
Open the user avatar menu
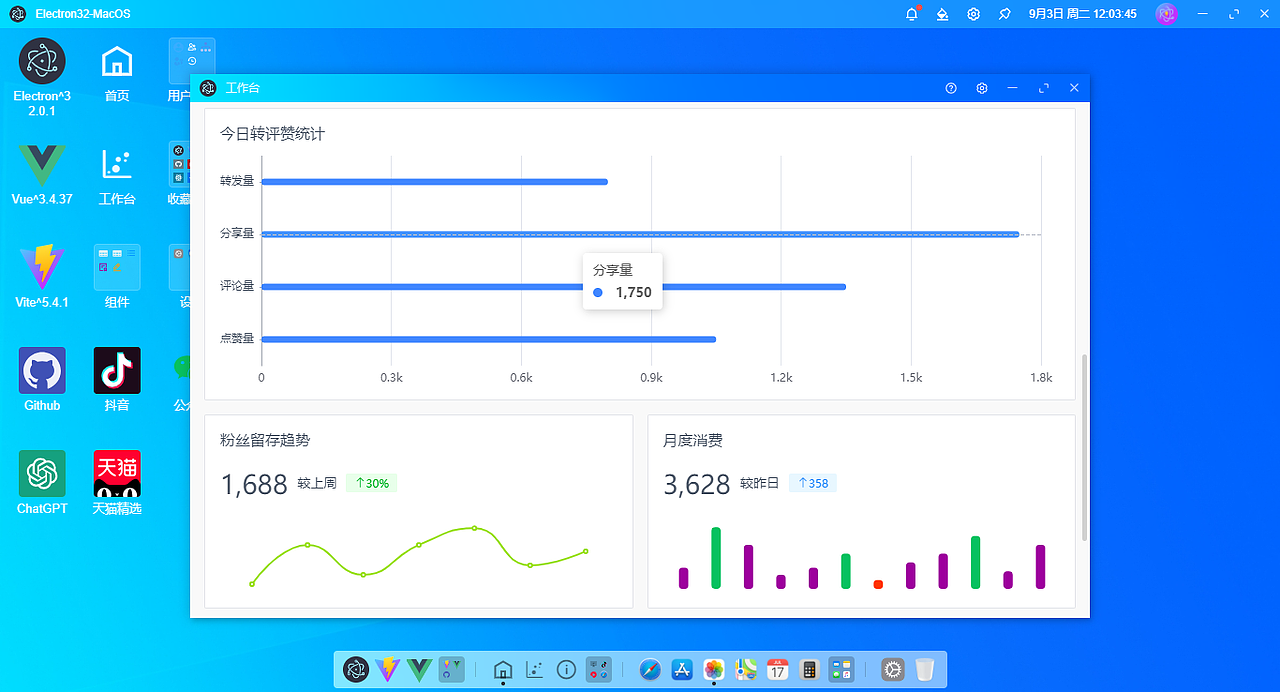pyautogui.click(x=1166, y=14)
